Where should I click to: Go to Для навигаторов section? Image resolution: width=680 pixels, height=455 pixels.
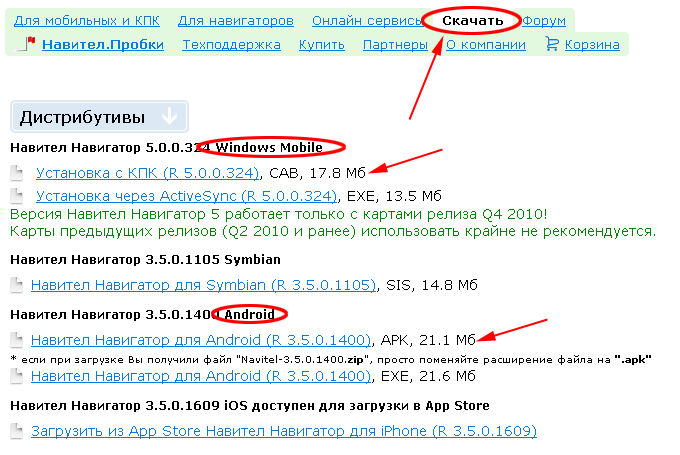coord(235,21)
